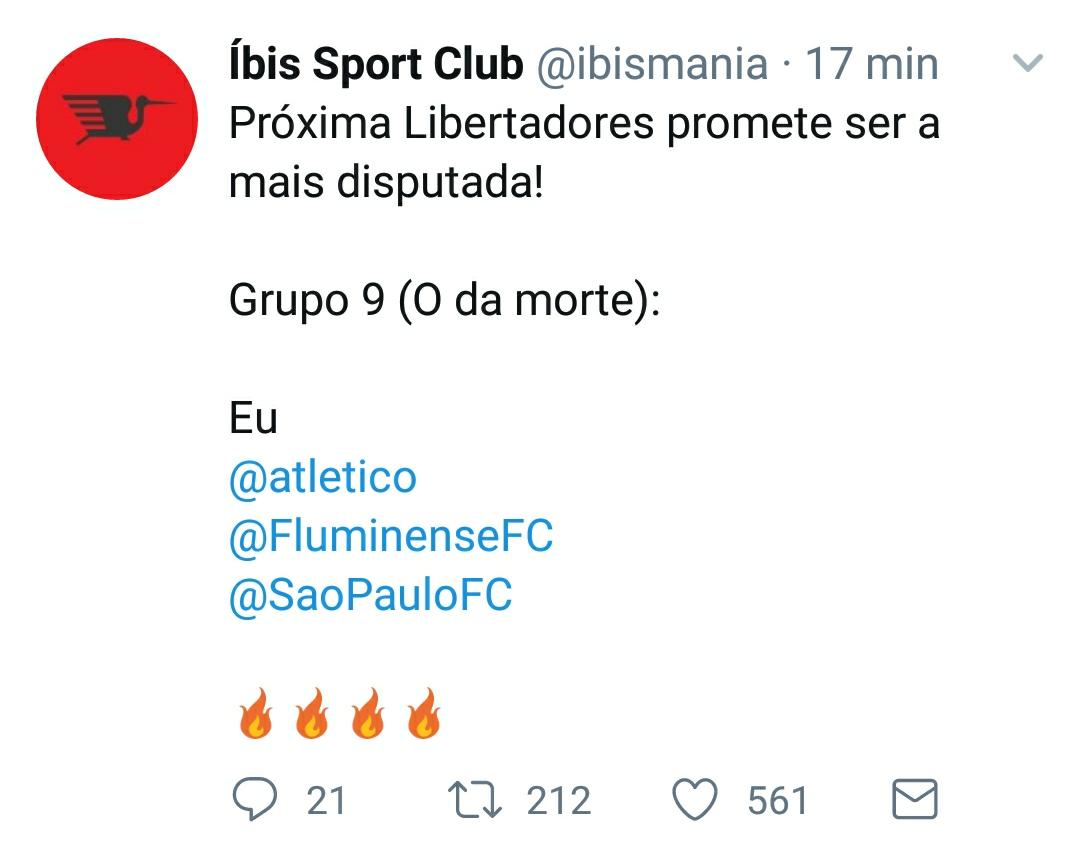
Task: Click the reply count 21
Action: (x=326, y=801)
